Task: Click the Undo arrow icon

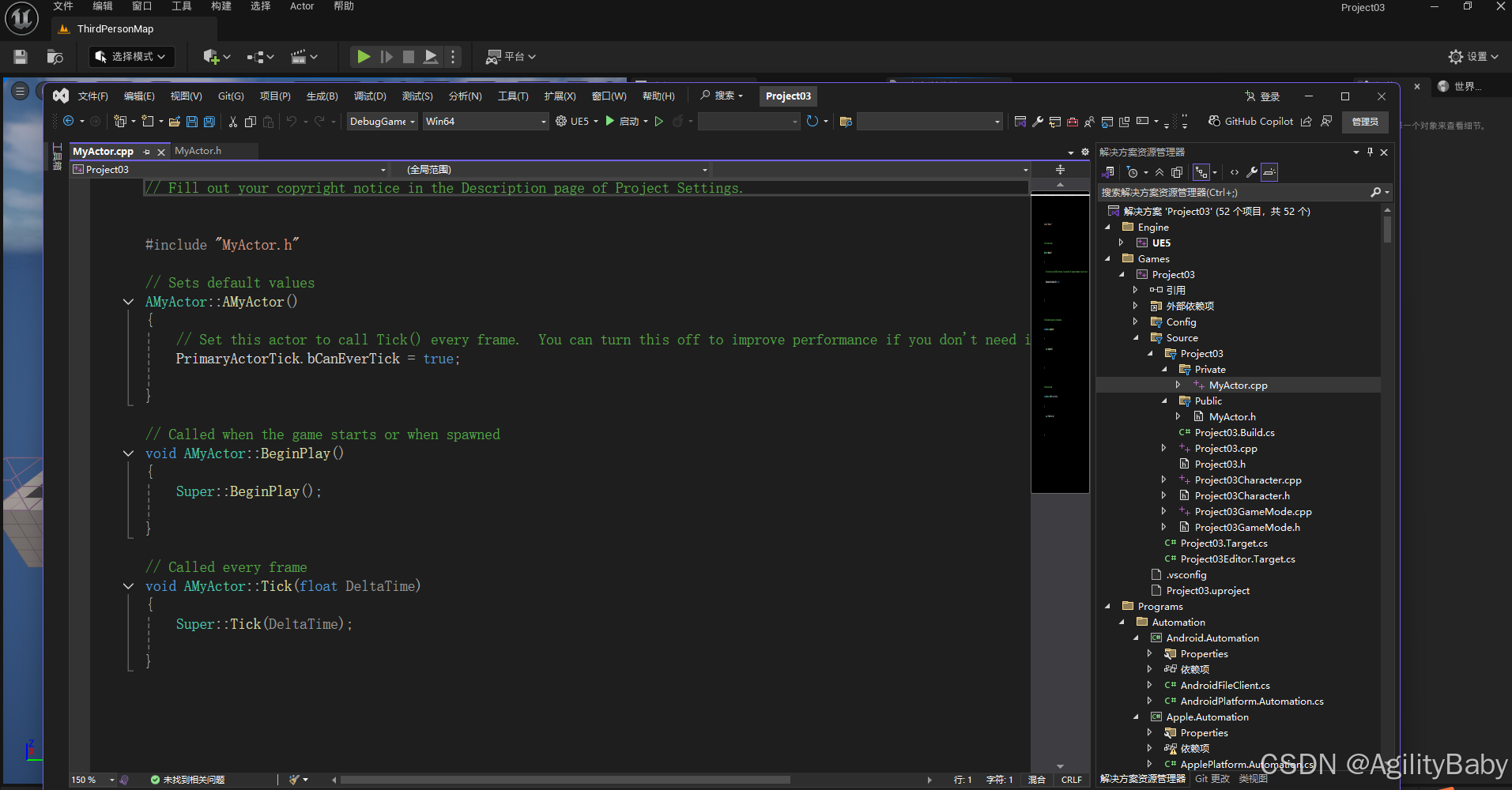Action: (292, 122)
